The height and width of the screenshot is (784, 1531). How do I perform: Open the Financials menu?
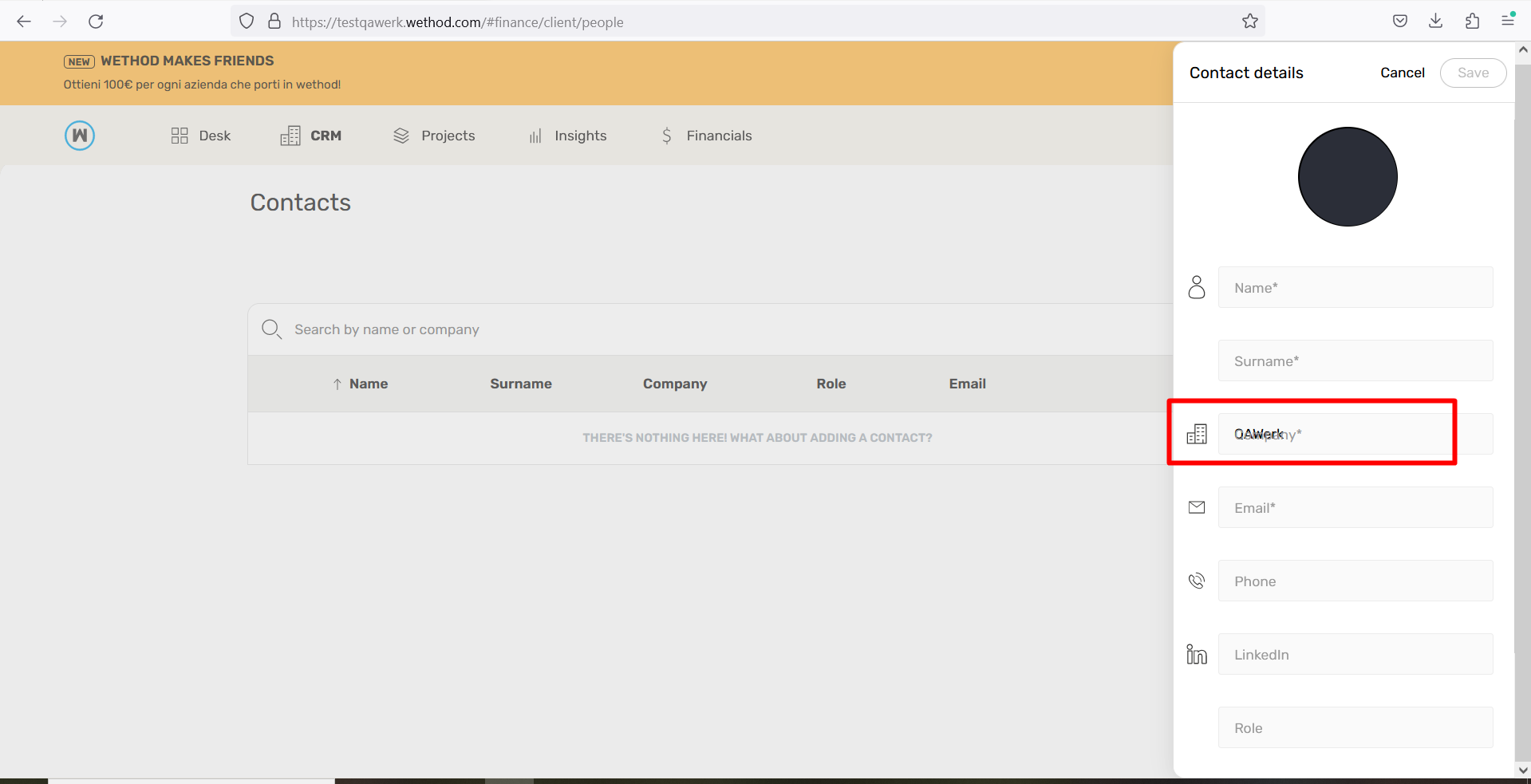706,136
